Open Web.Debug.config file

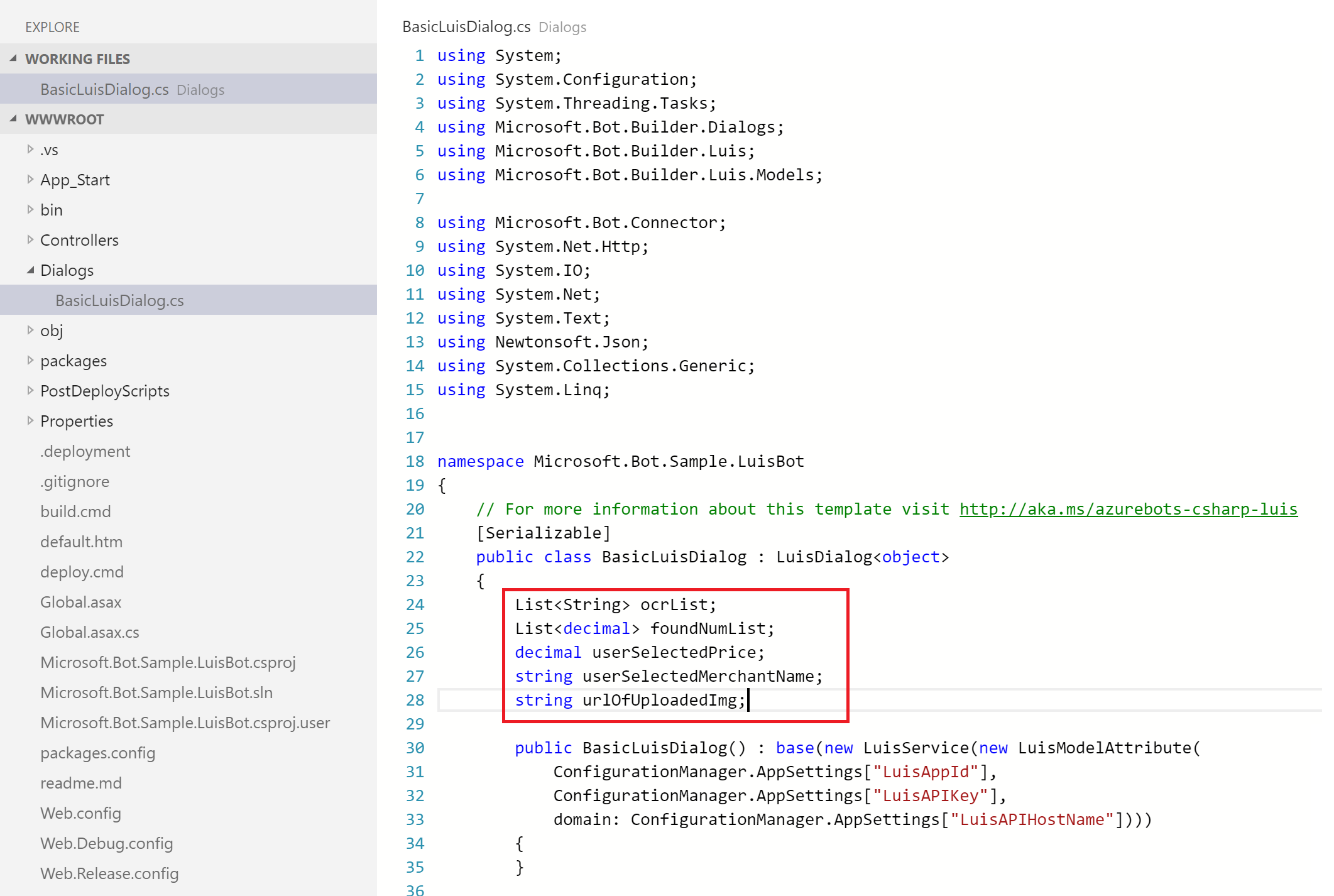107,843
